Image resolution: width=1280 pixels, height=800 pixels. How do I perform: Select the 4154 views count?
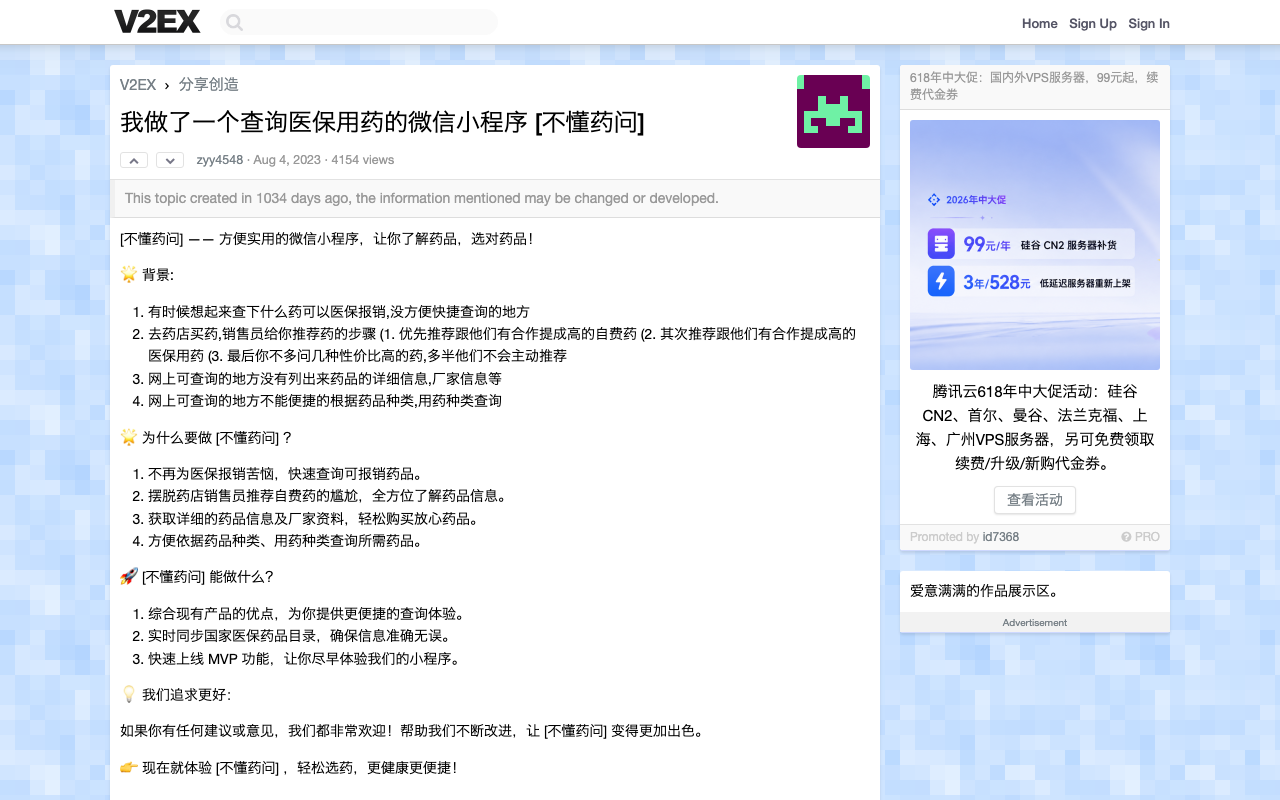click(x=362, y=160)
